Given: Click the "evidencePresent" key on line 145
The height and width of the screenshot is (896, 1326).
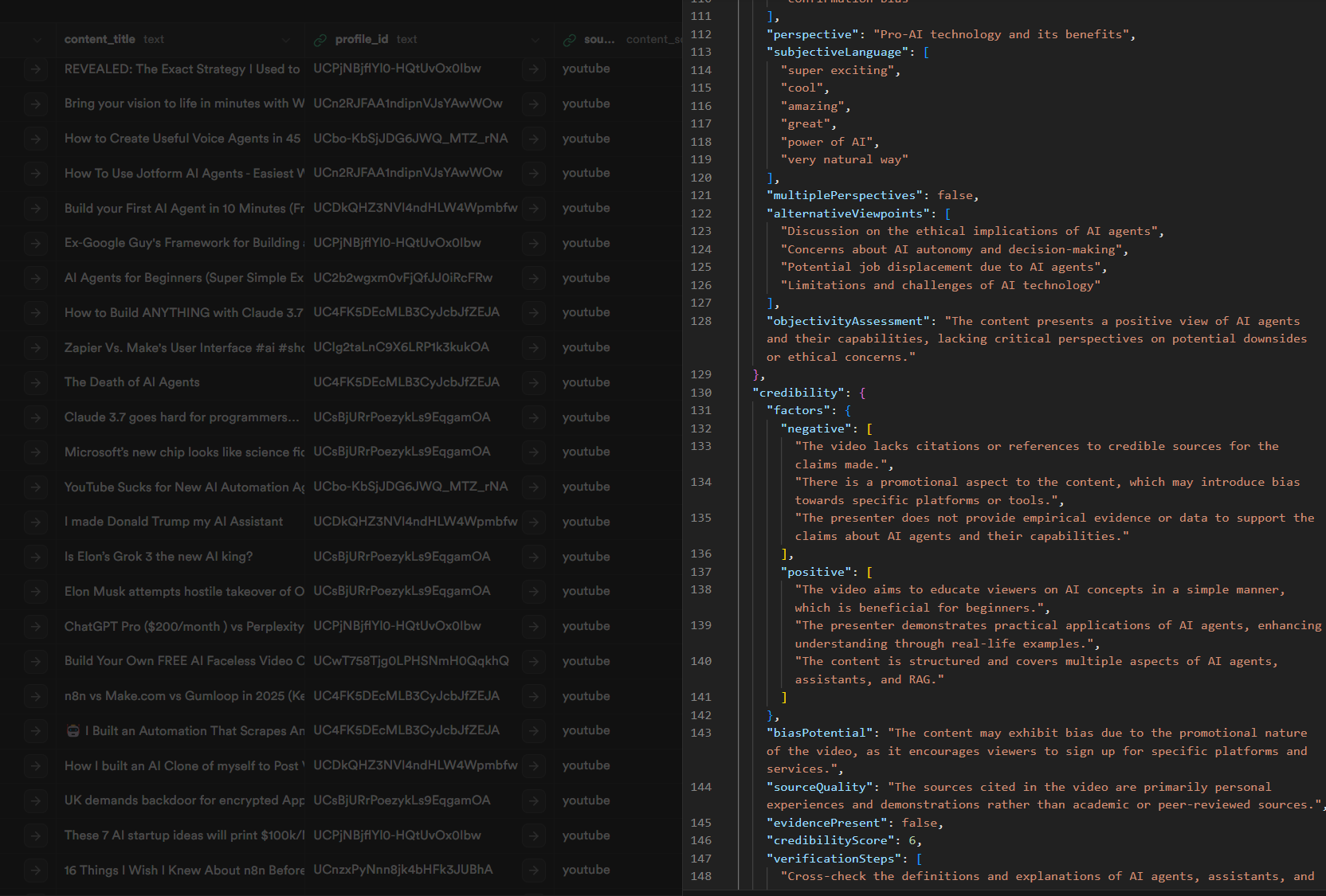Looking at the screenshot, I should click(827, 823).
